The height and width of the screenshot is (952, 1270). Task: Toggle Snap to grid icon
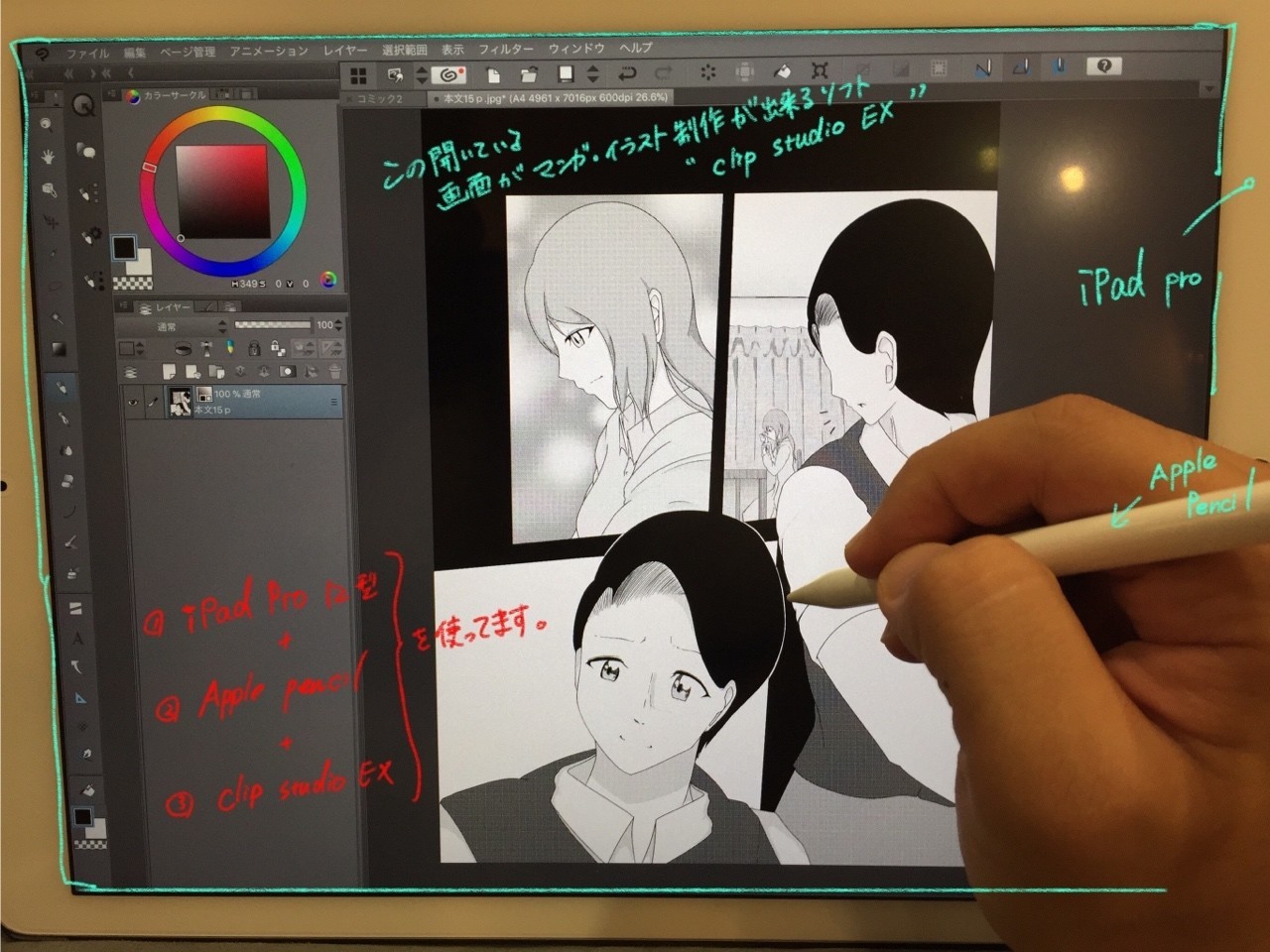pyautogui.click(x=1059, y=66)
